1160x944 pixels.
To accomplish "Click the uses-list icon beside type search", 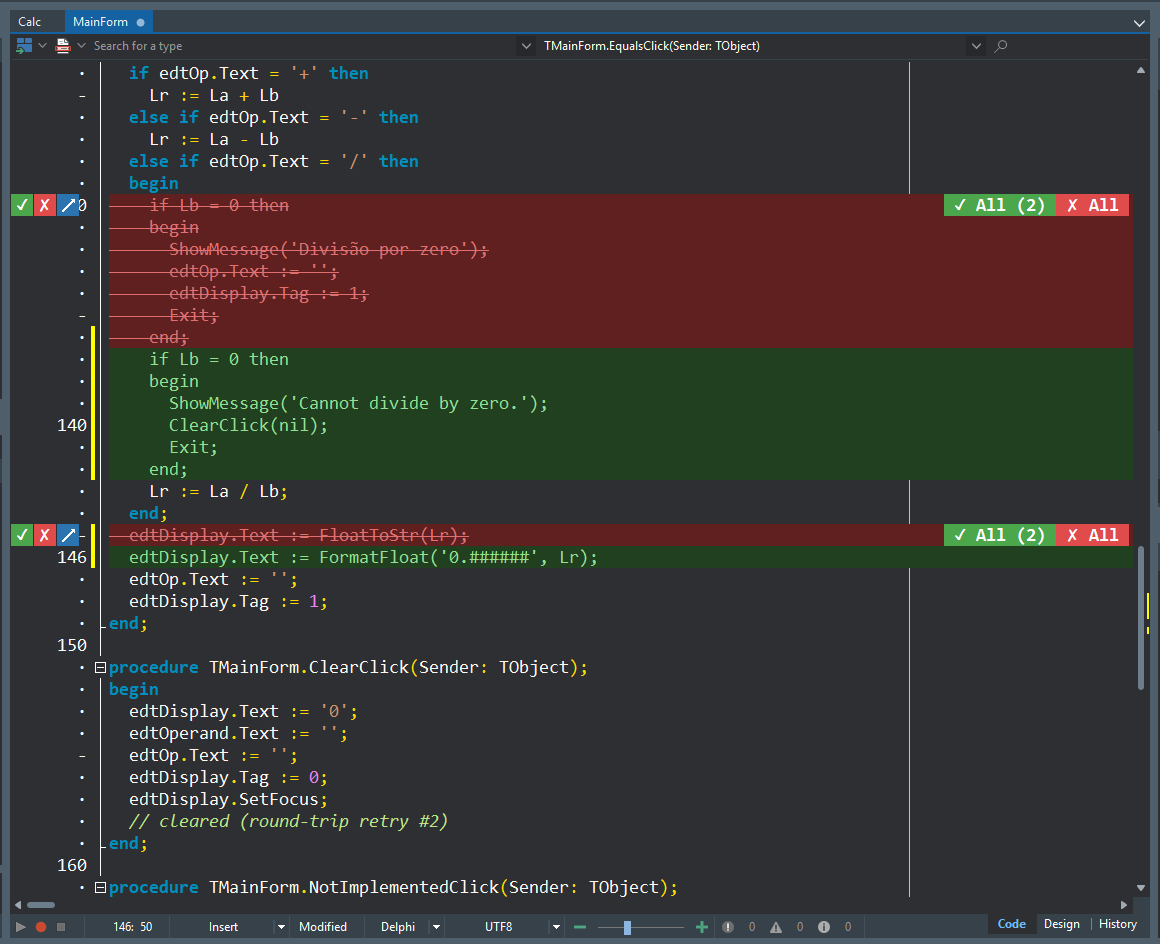I will (64, 46).
